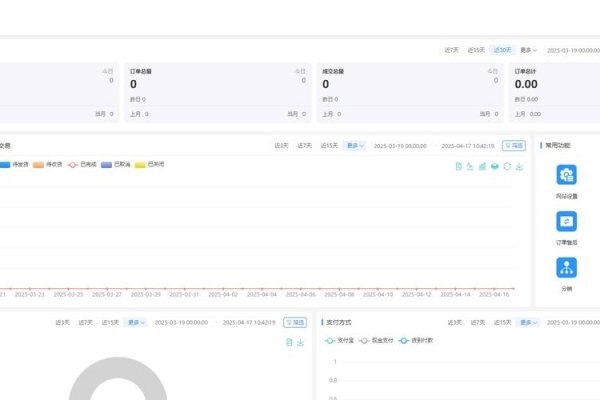Click the 筛选 button above the trend chart
Screen dimensions: 600x400
513,145
